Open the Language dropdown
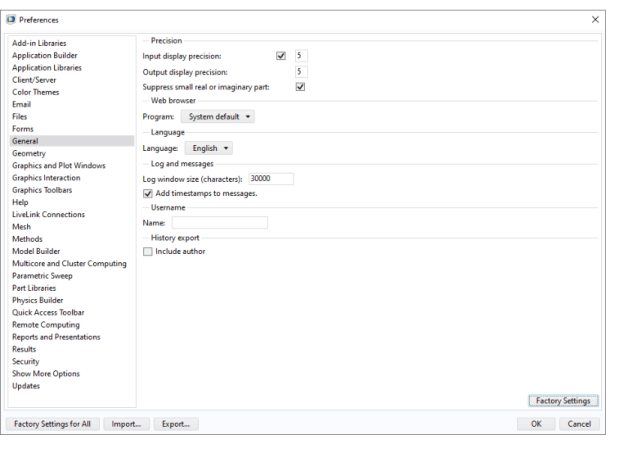This screenshot has height=465, width=623. [209, 148]
